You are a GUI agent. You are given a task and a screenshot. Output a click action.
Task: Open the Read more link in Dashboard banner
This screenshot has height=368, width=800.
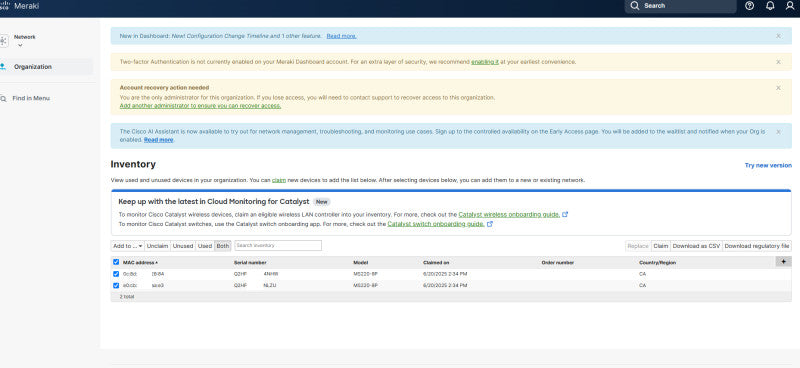341,36
